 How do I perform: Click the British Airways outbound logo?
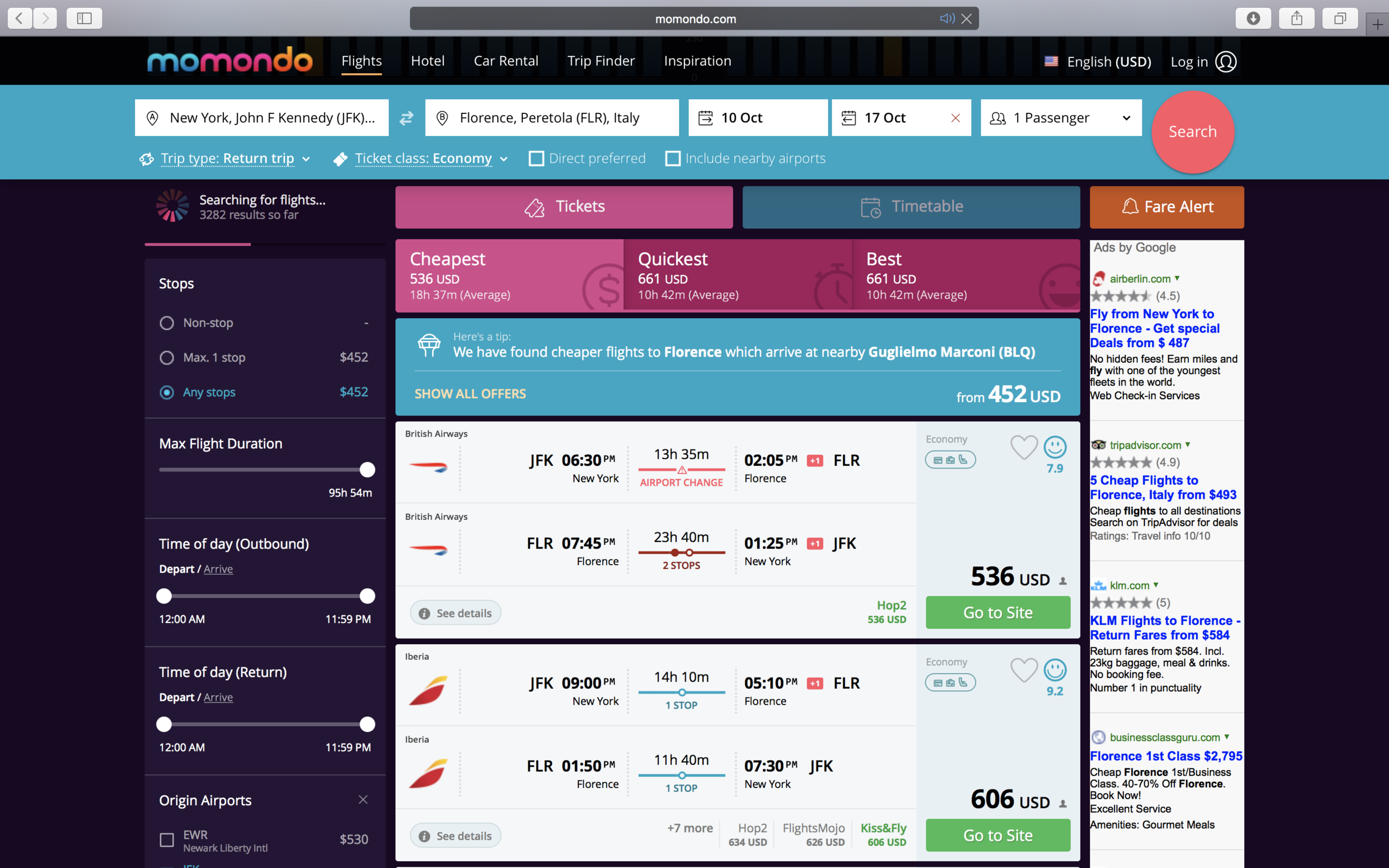pyautogui.click(x=428, y=466)
